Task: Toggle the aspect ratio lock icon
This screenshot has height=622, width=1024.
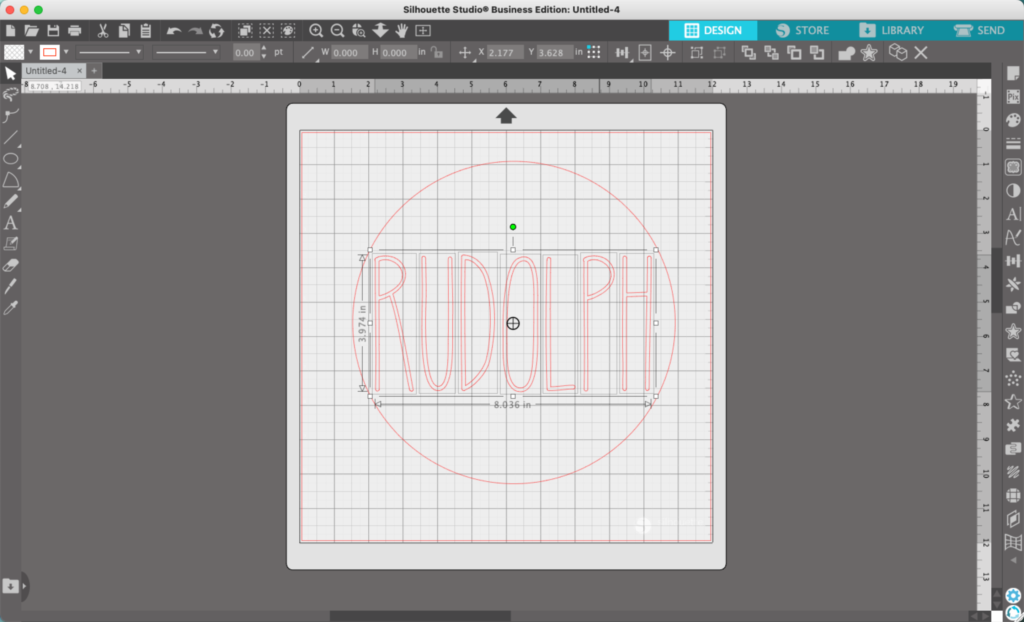Action: click(437, 52)
